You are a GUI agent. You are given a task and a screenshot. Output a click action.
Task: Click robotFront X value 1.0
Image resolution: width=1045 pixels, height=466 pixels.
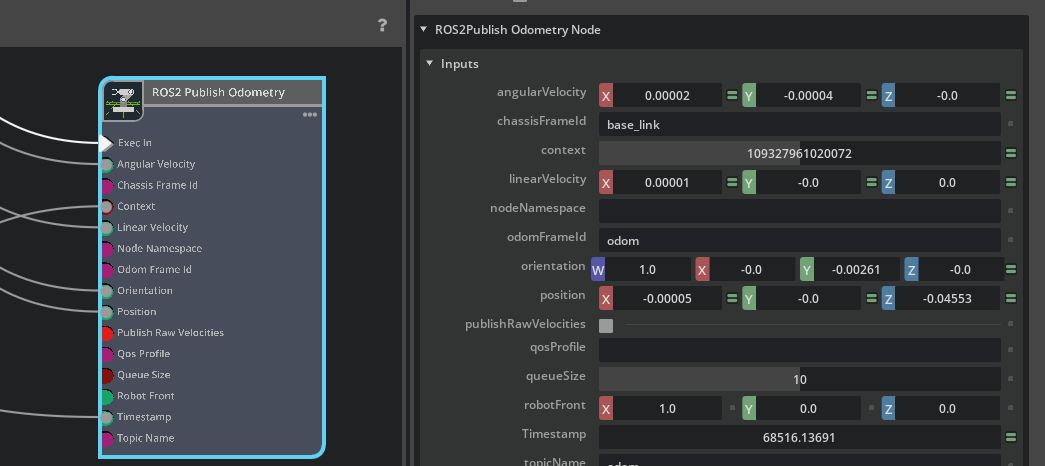667,409
